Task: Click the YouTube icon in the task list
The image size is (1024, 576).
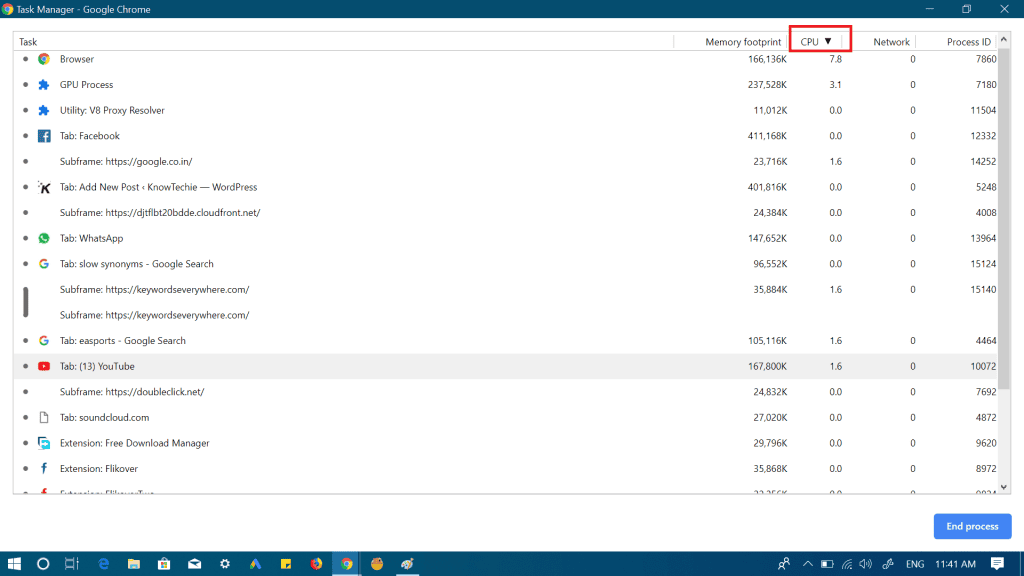Action: coord(44,366)
